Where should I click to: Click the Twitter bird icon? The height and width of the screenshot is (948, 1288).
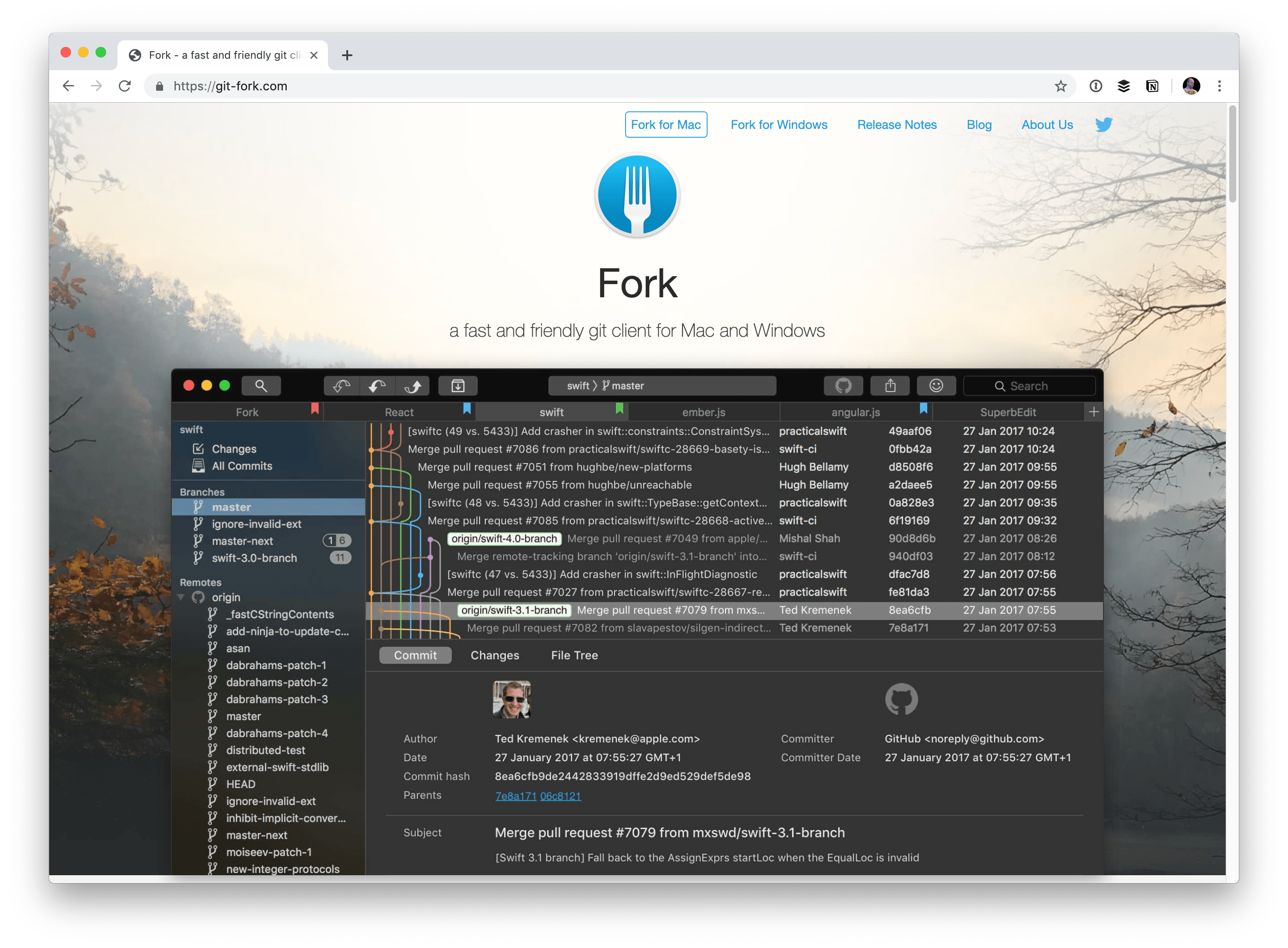pyautogui.click(x=1103, y=125)
